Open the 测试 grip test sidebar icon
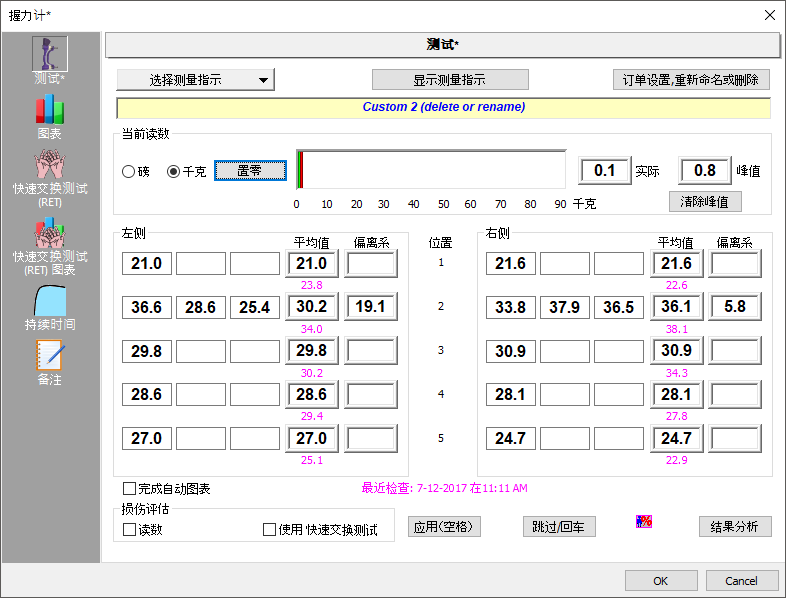 point(50,54)
